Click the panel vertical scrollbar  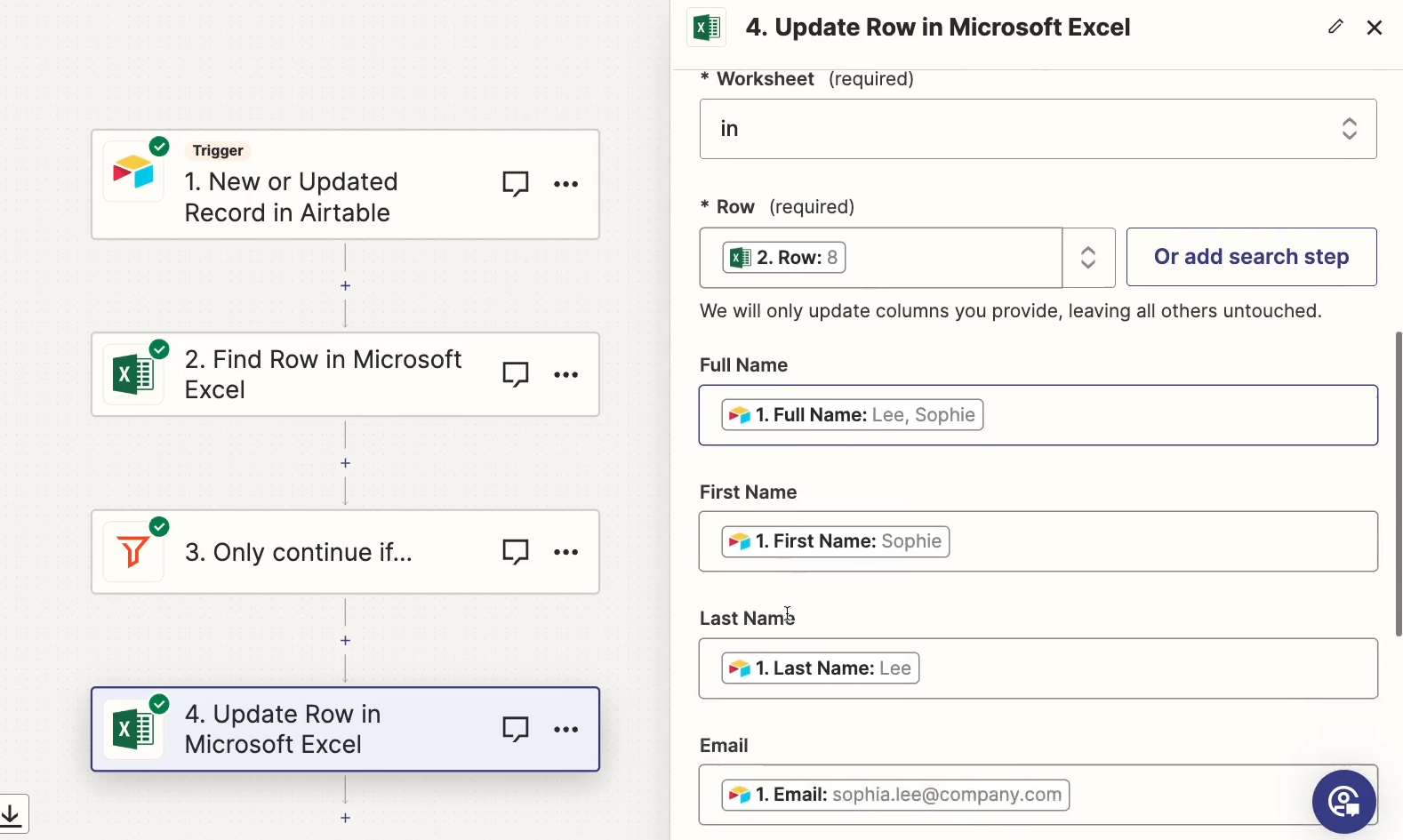coord(1399,484)
